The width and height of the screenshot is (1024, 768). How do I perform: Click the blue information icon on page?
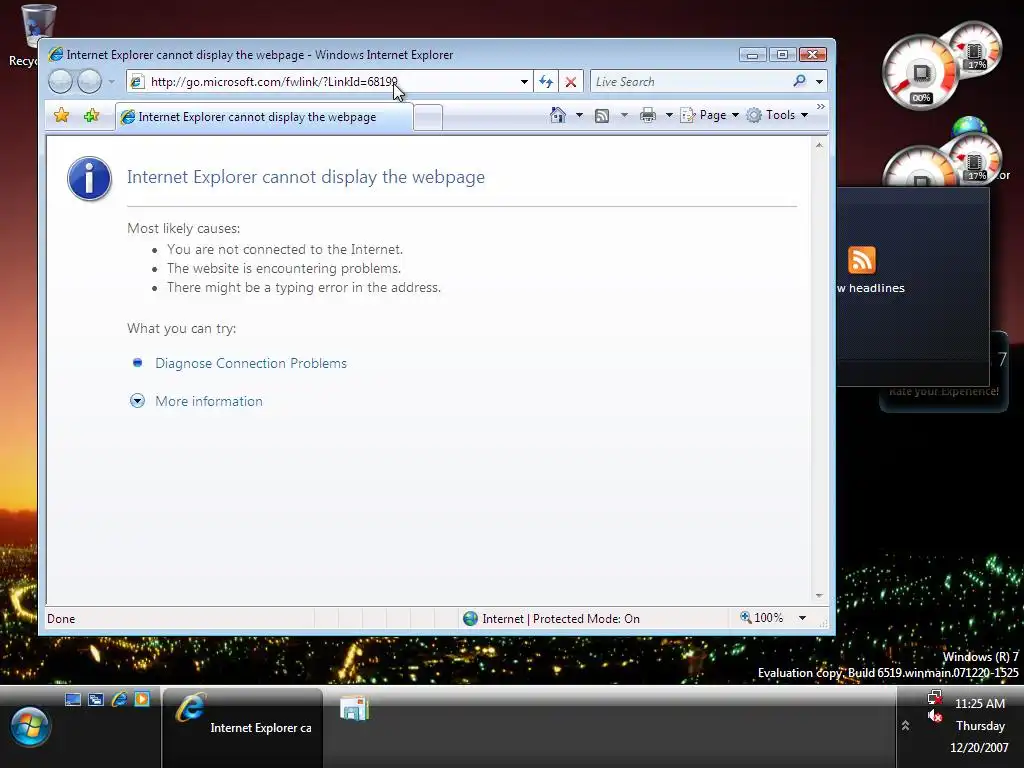click(x=89, y=178)
